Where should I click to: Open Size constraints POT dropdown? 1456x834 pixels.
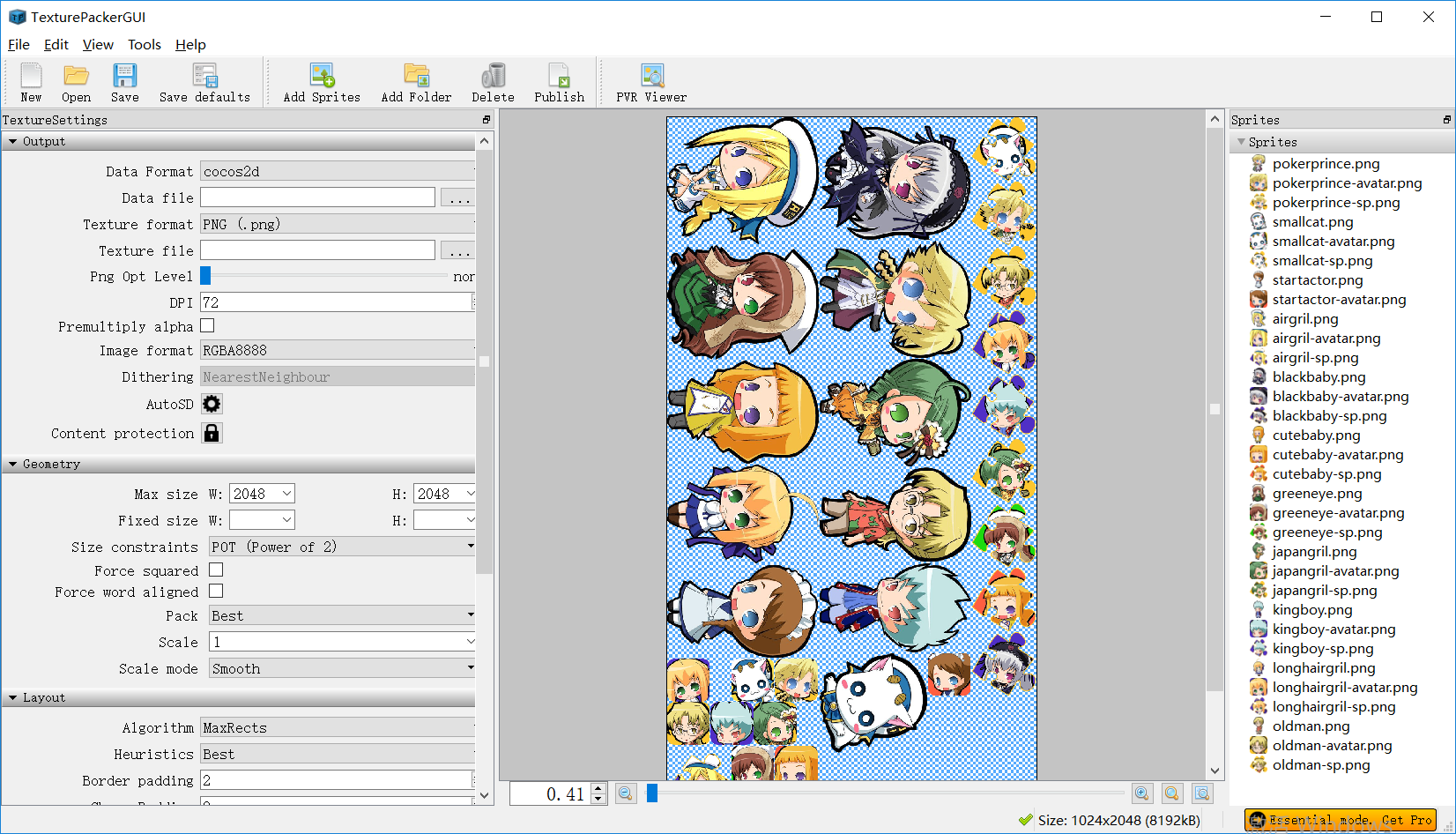342,547
